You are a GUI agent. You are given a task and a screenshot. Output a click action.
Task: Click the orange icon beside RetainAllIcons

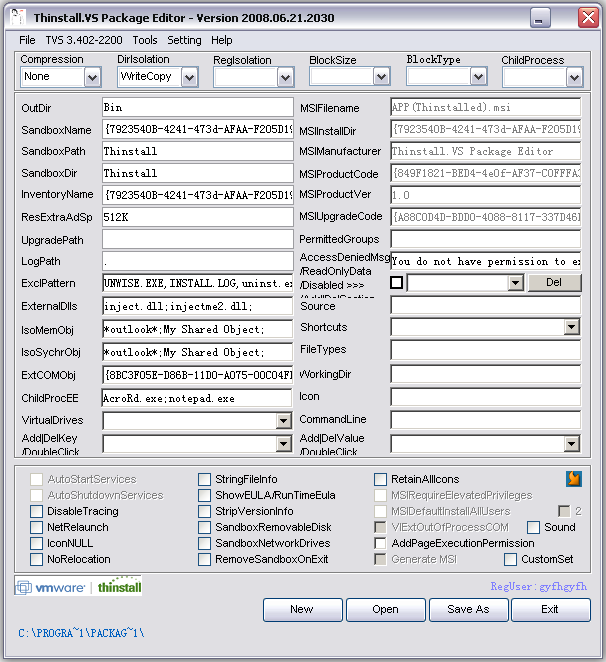coord(573,479)
